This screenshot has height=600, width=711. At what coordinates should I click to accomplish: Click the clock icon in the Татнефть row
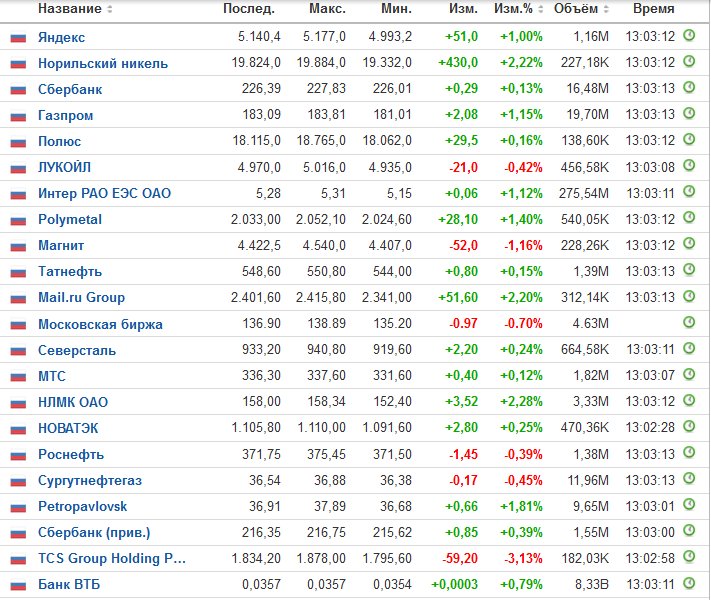[x=689, y=270]
